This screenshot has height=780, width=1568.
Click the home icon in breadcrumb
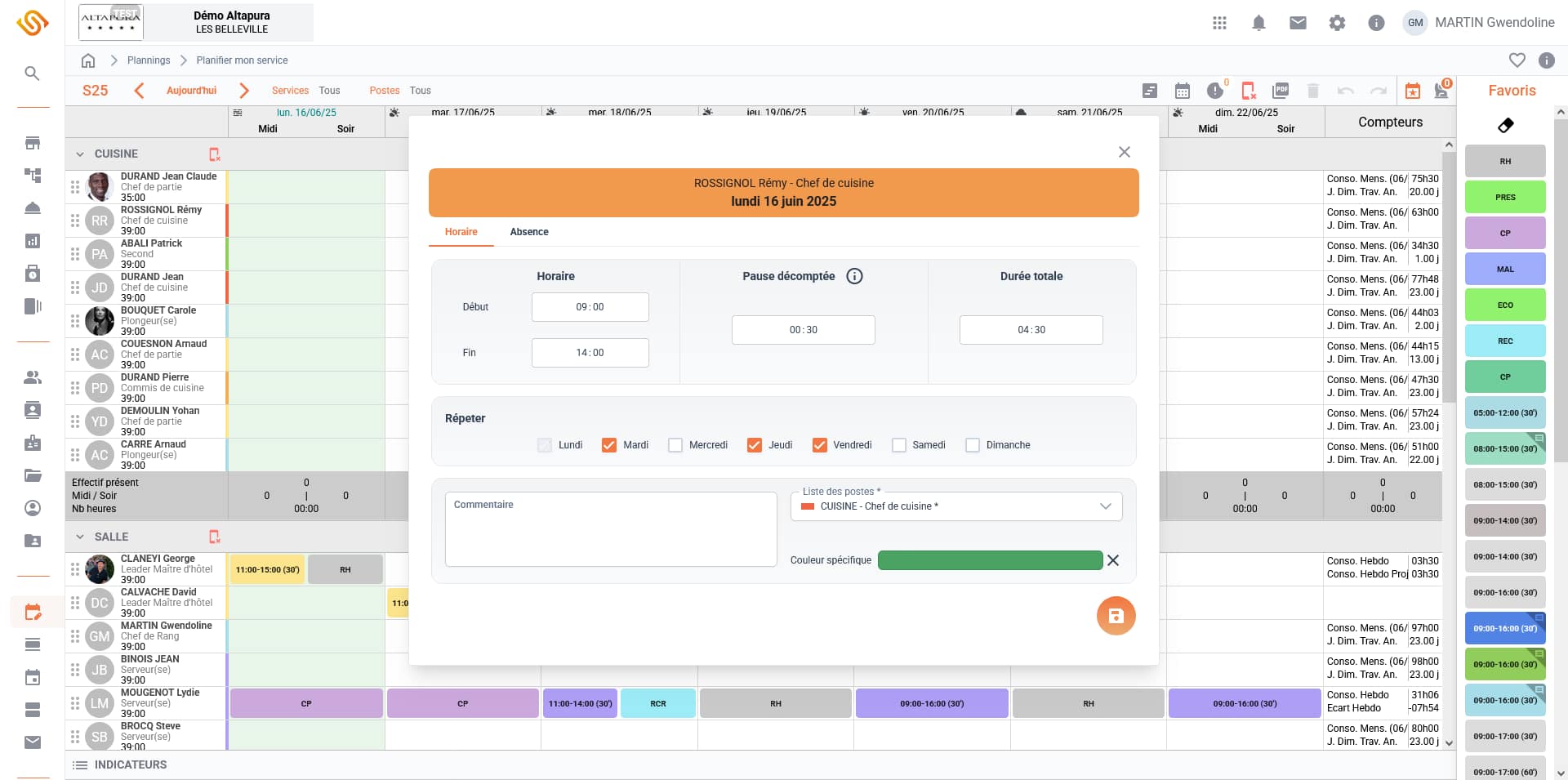point(88,60)
